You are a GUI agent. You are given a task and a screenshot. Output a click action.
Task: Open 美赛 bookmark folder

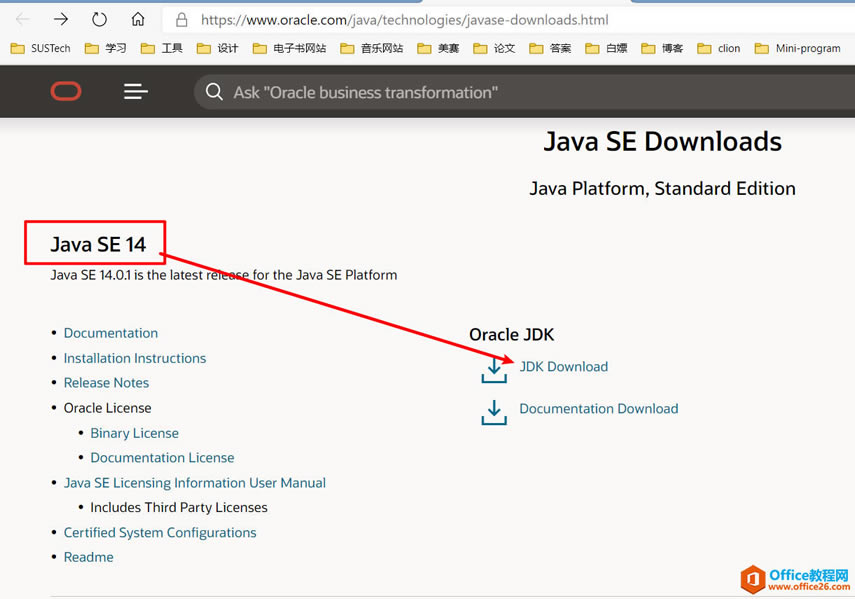click(x=438, y=49)
